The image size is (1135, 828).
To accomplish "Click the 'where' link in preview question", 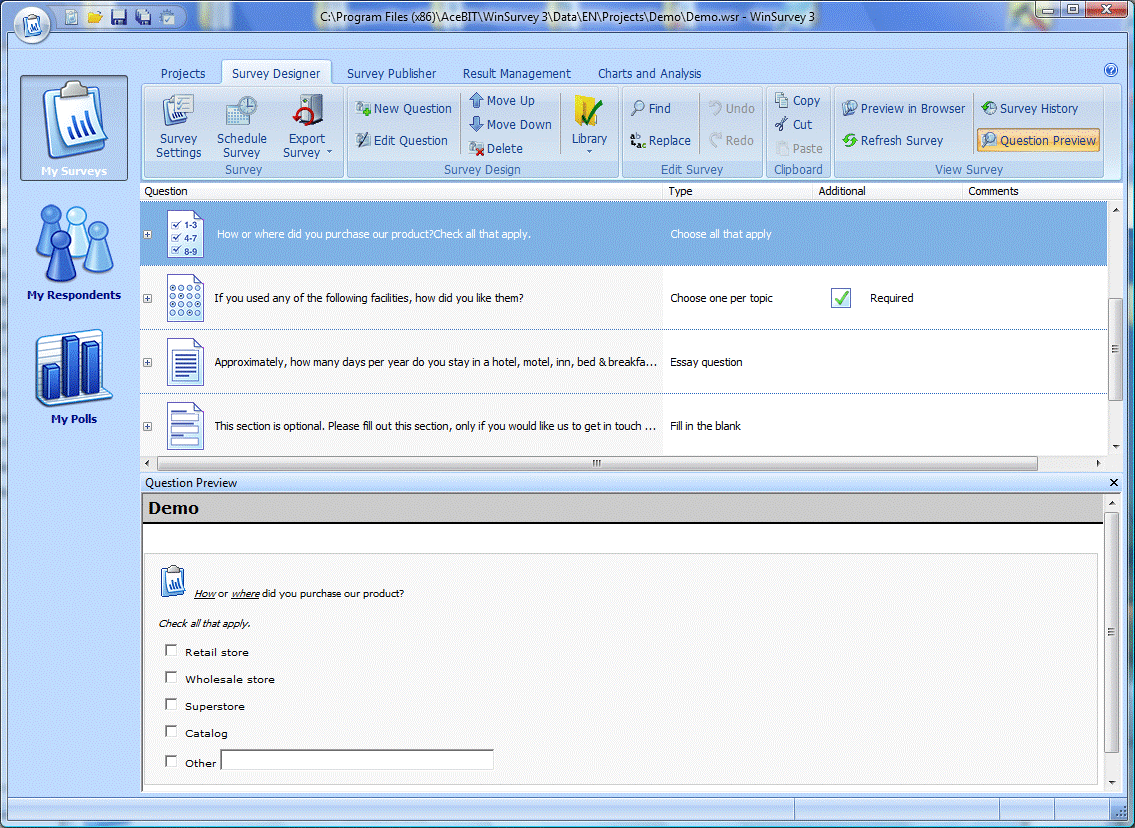I will point(245,593).
